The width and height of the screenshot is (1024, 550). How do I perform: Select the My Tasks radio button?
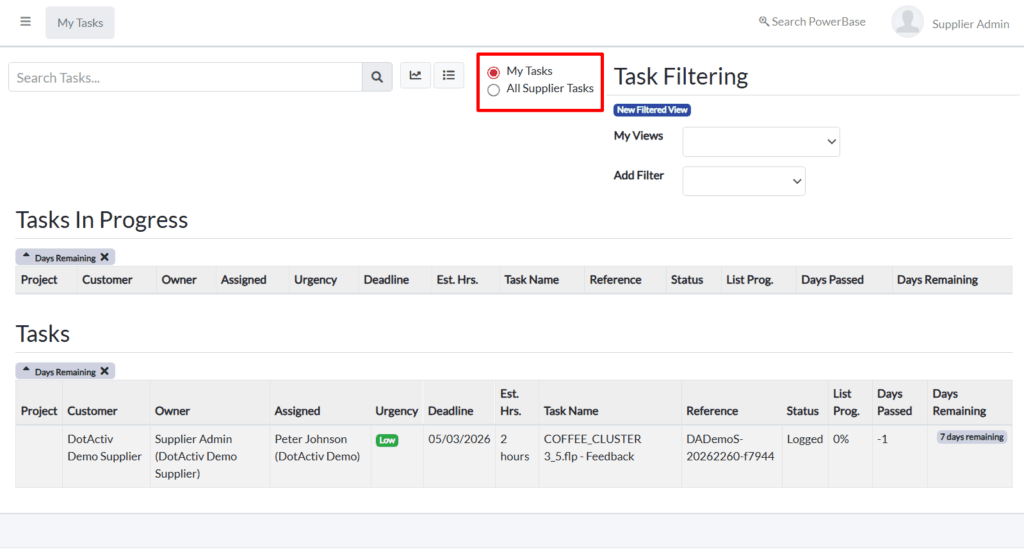pyautogui.click(x=493, y=72)
